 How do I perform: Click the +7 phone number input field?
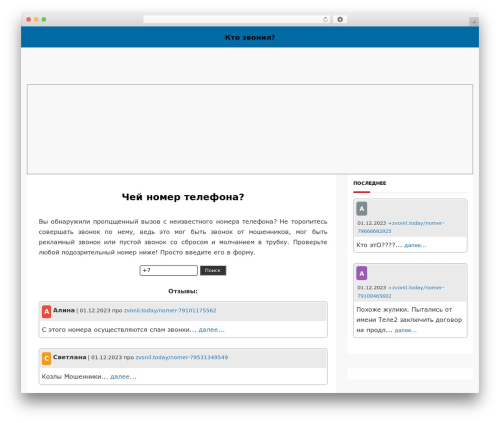point(169,270)
